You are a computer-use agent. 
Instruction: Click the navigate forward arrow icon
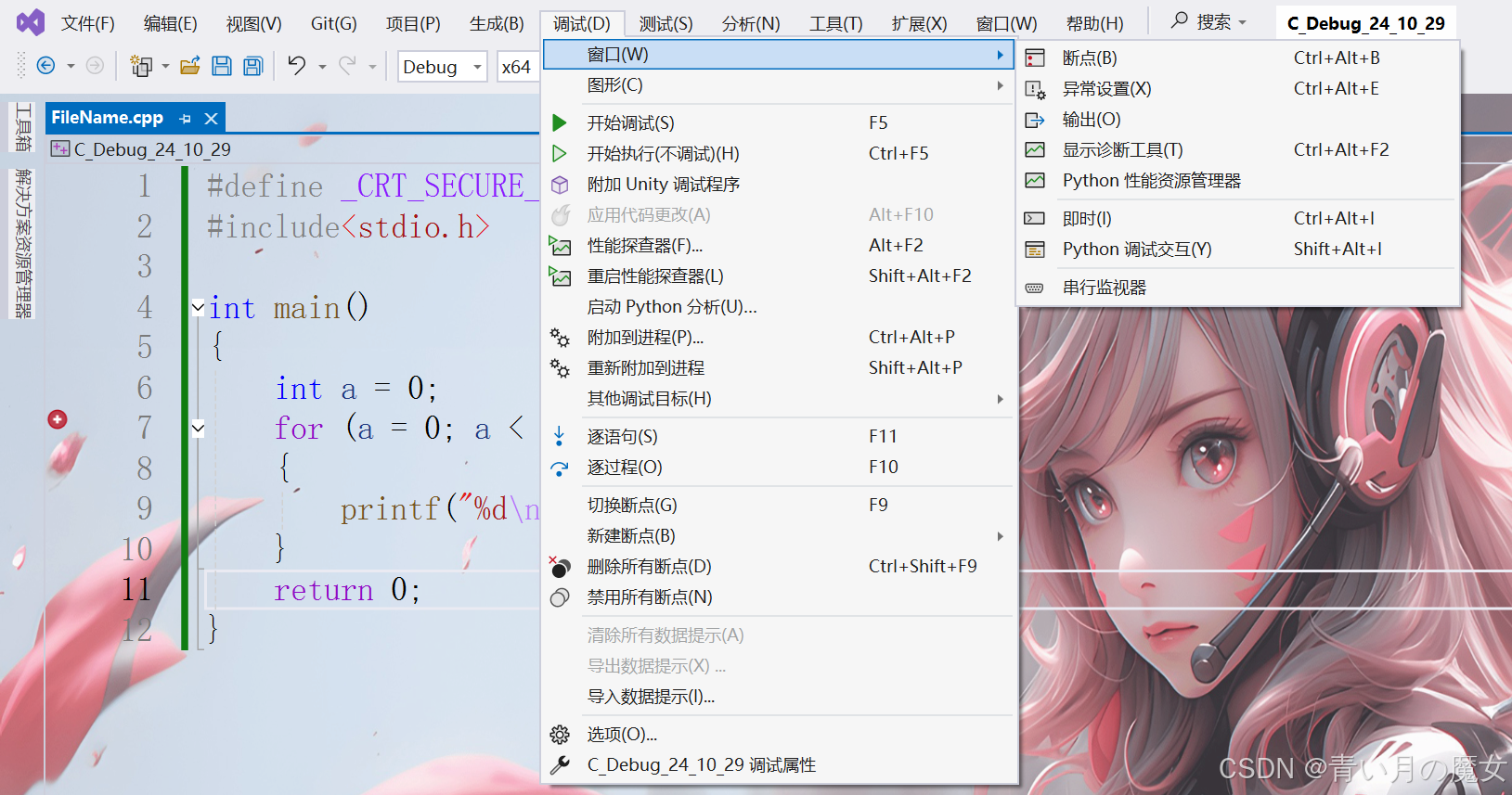point(95,66)
